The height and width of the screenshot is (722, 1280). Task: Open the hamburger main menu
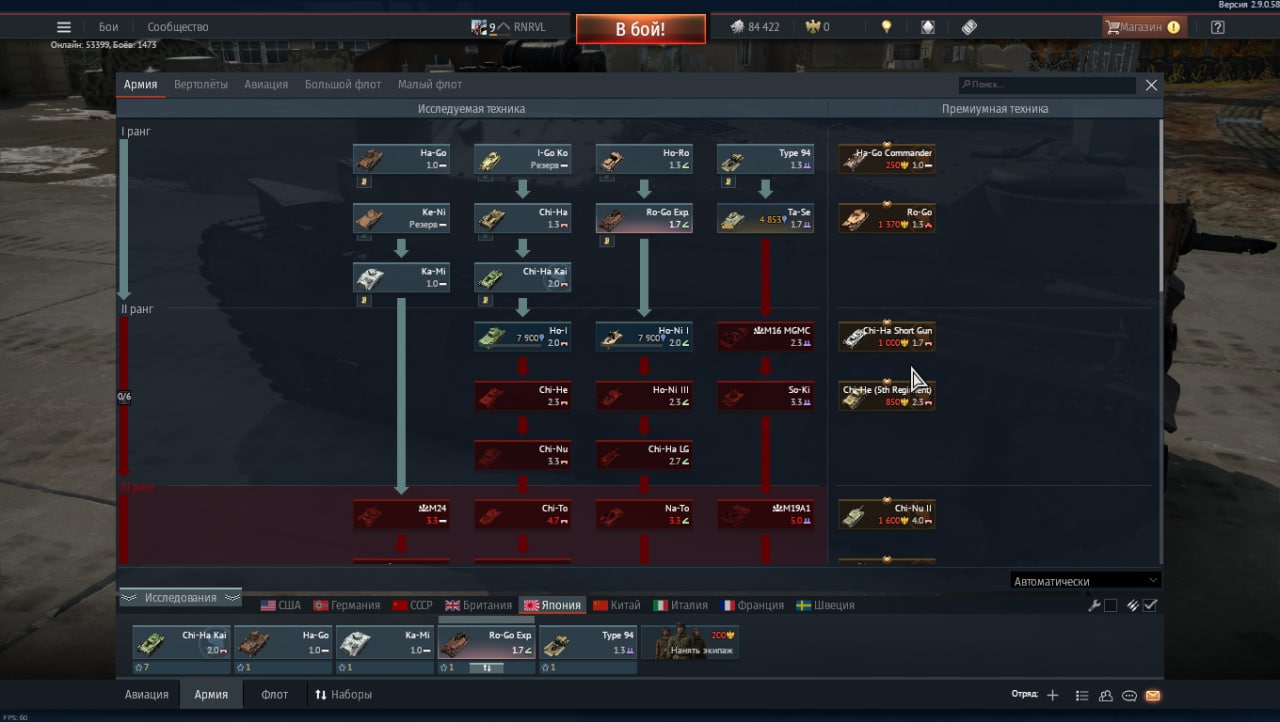(x=64, y=27)
